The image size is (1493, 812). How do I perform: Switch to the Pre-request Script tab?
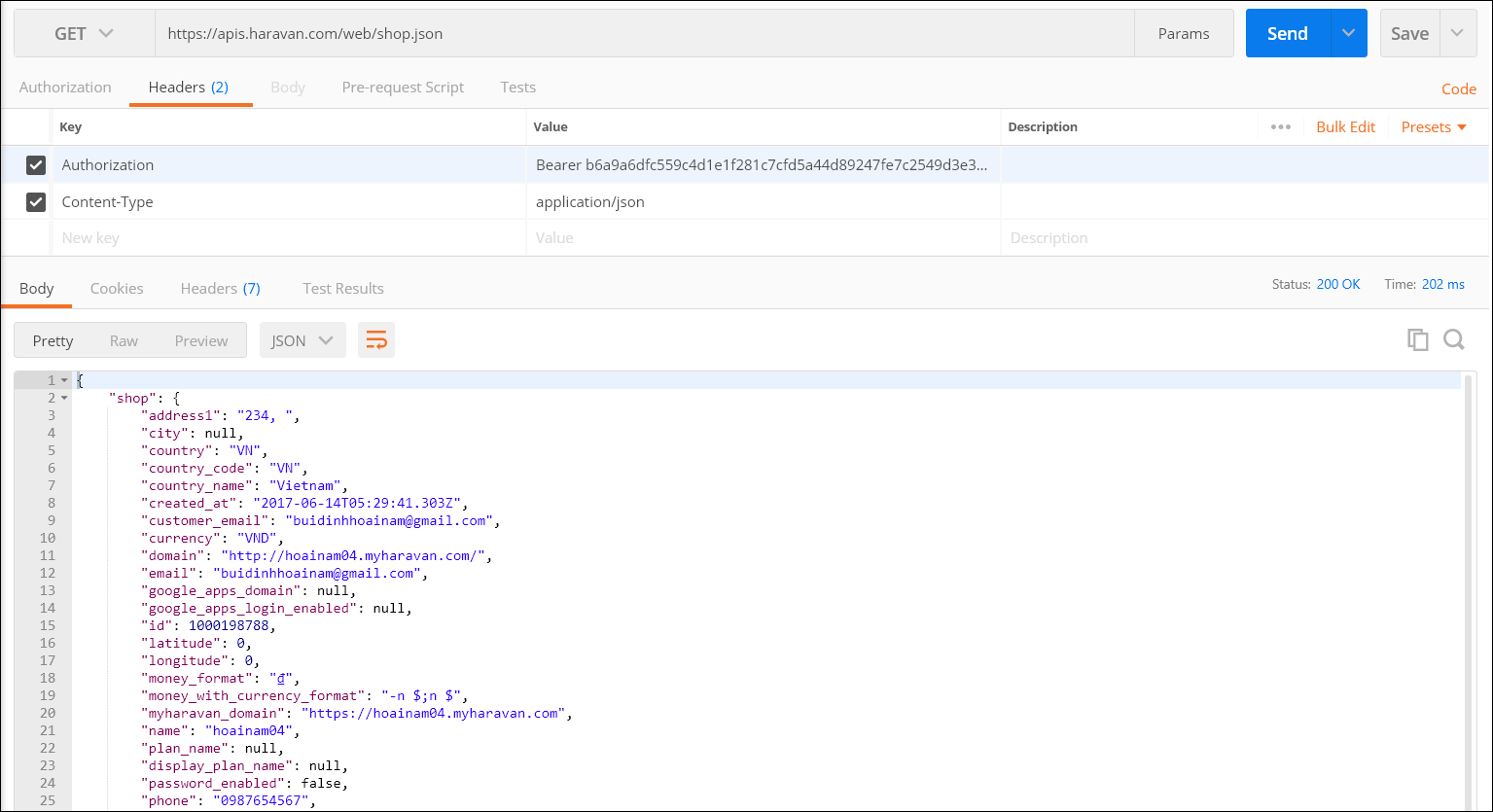tap(403, 88)
